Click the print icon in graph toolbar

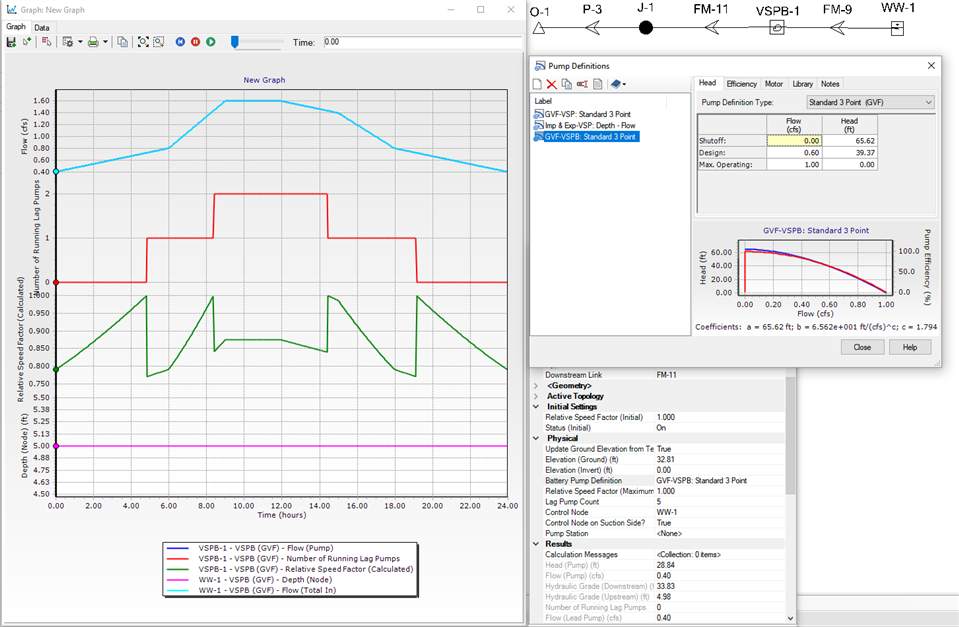coord(92,42)
